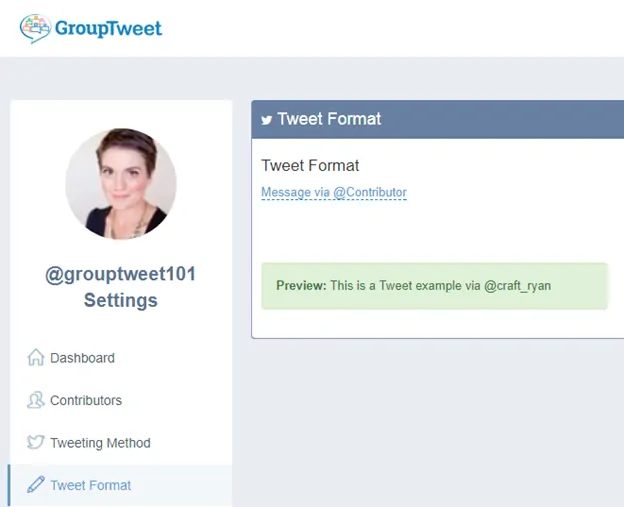Click the GroupTweet speech-bubble logo icon

click(x=35, y=29)
